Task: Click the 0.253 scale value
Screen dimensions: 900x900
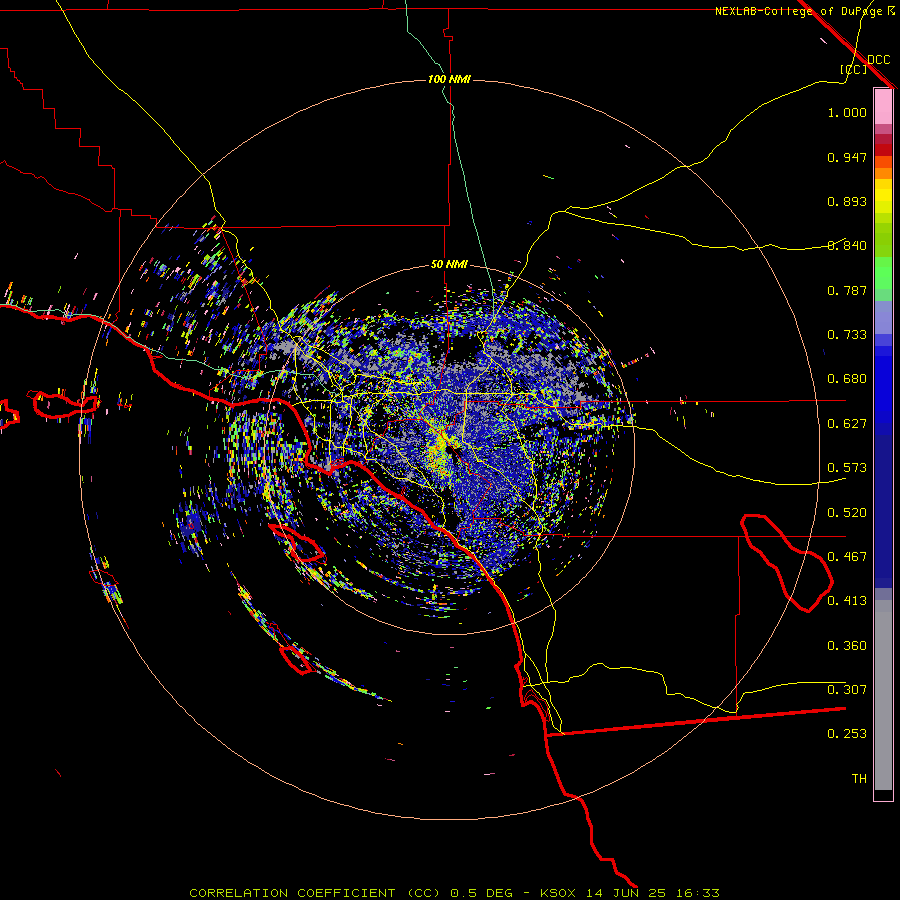Action: (847, 734)
